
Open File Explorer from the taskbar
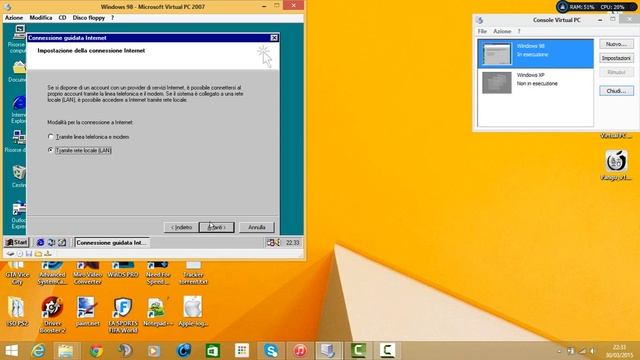click(x=65, y=351)
